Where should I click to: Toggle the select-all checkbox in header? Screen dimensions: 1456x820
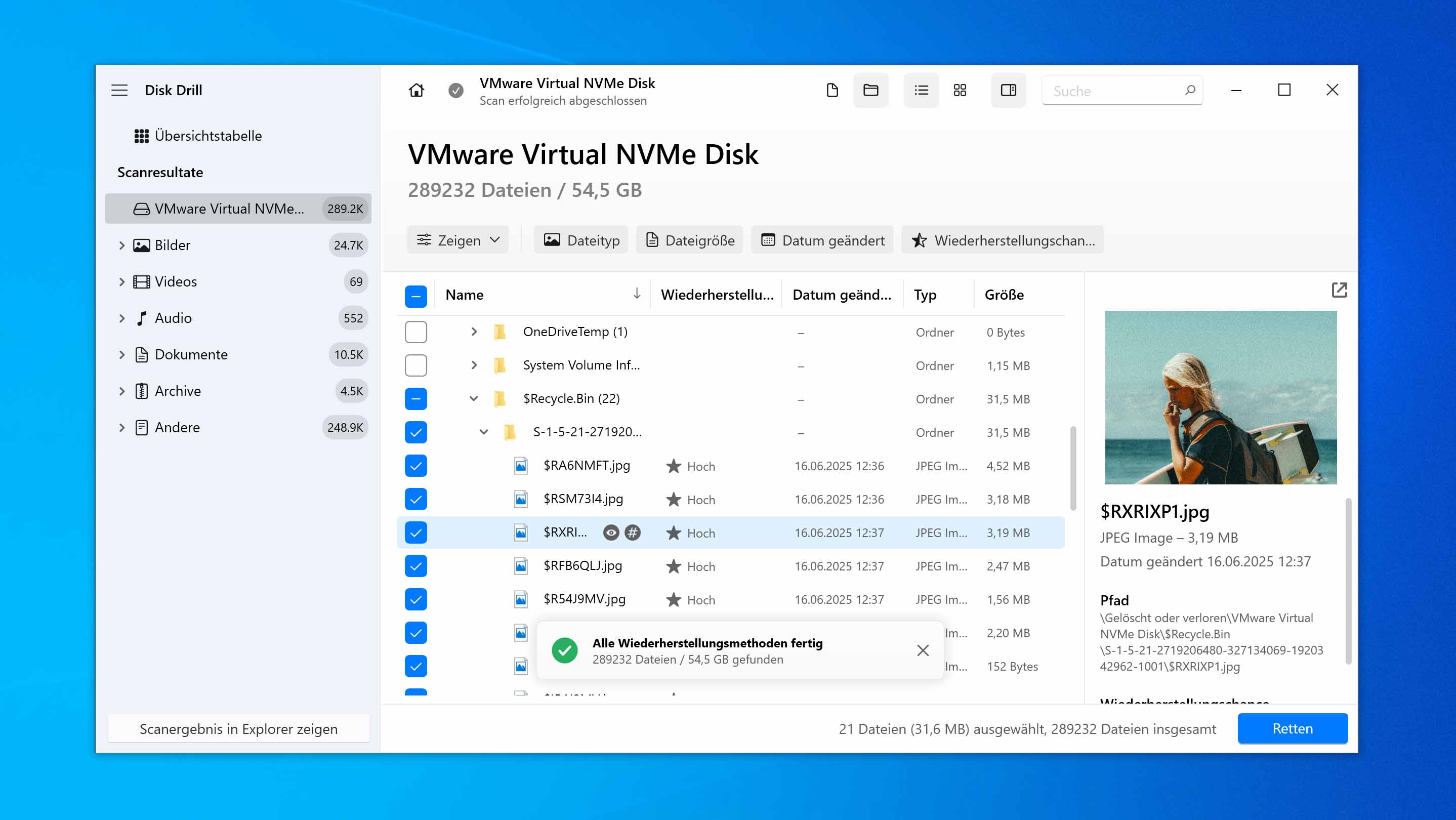415,296
